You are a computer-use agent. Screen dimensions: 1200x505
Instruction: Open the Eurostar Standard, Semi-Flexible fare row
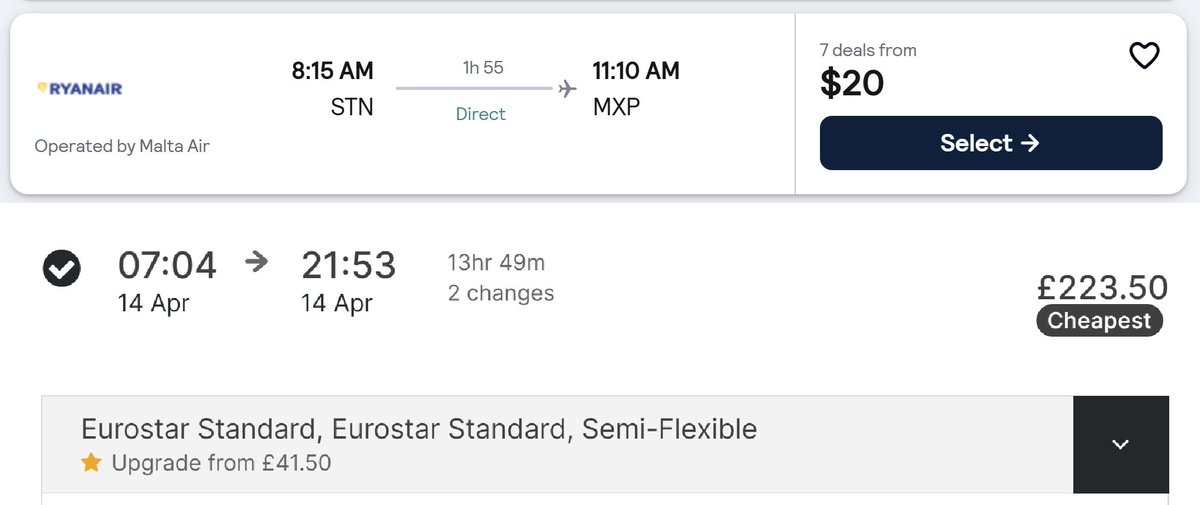click(x=419, y=430)
